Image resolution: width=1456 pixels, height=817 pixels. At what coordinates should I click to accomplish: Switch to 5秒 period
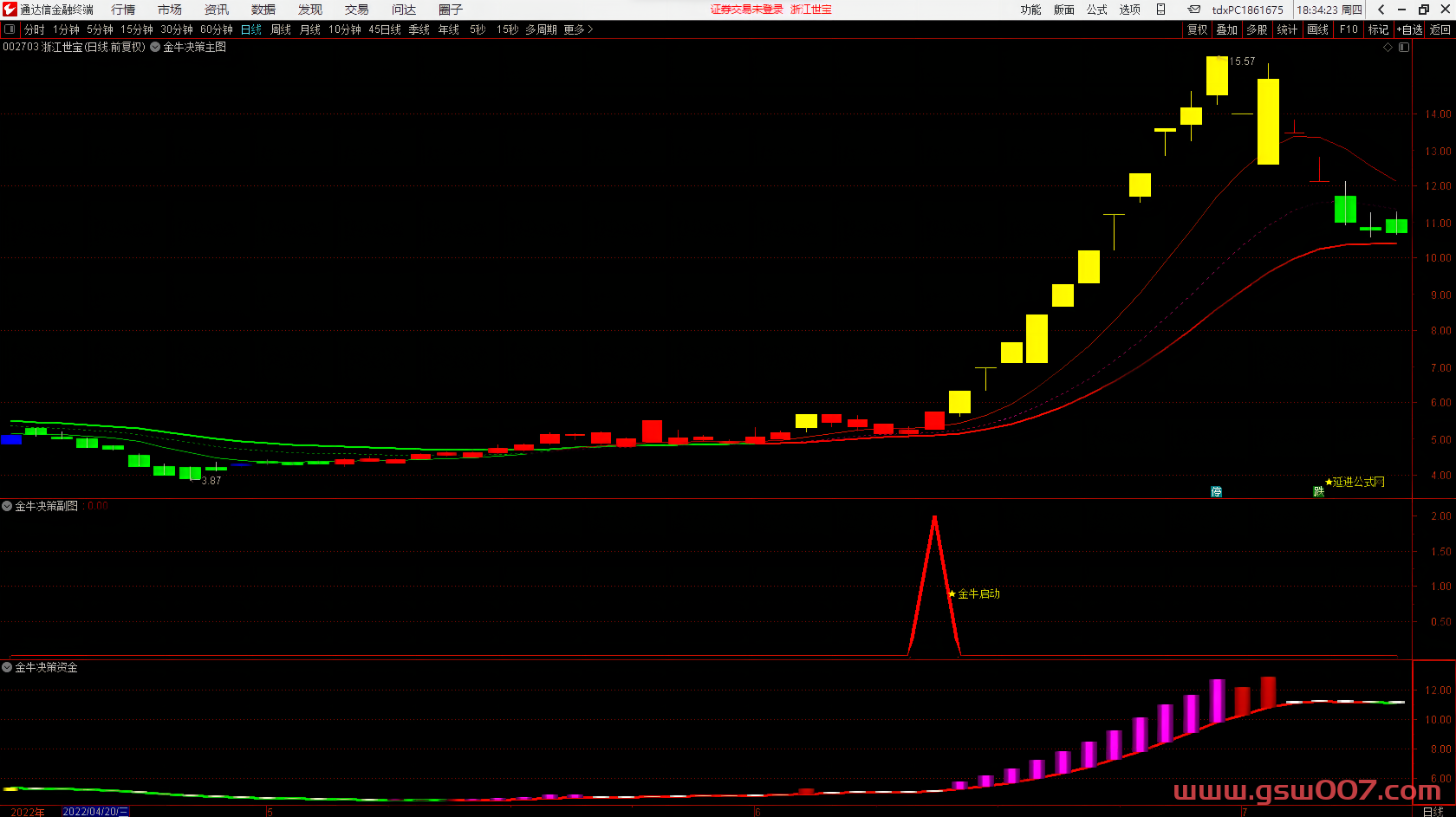478,29
